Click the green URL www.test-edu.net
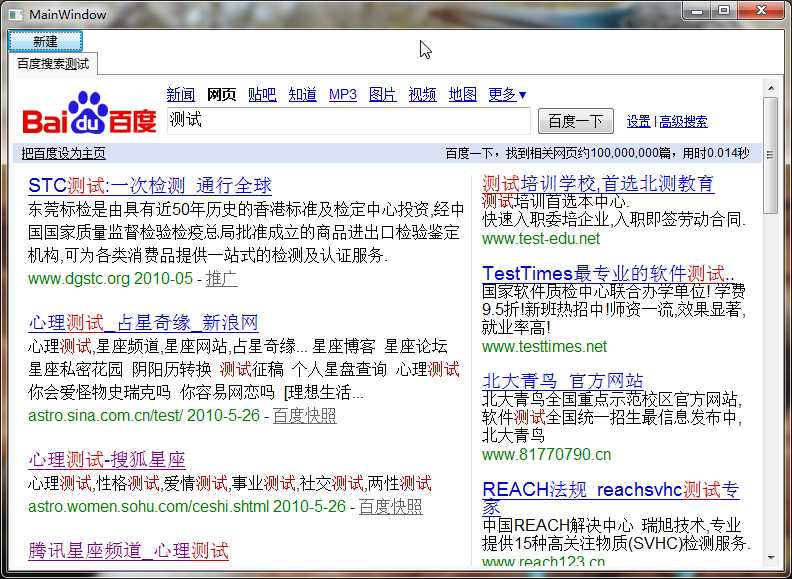This screenshot has height=579, width=792. pos(541,238)
